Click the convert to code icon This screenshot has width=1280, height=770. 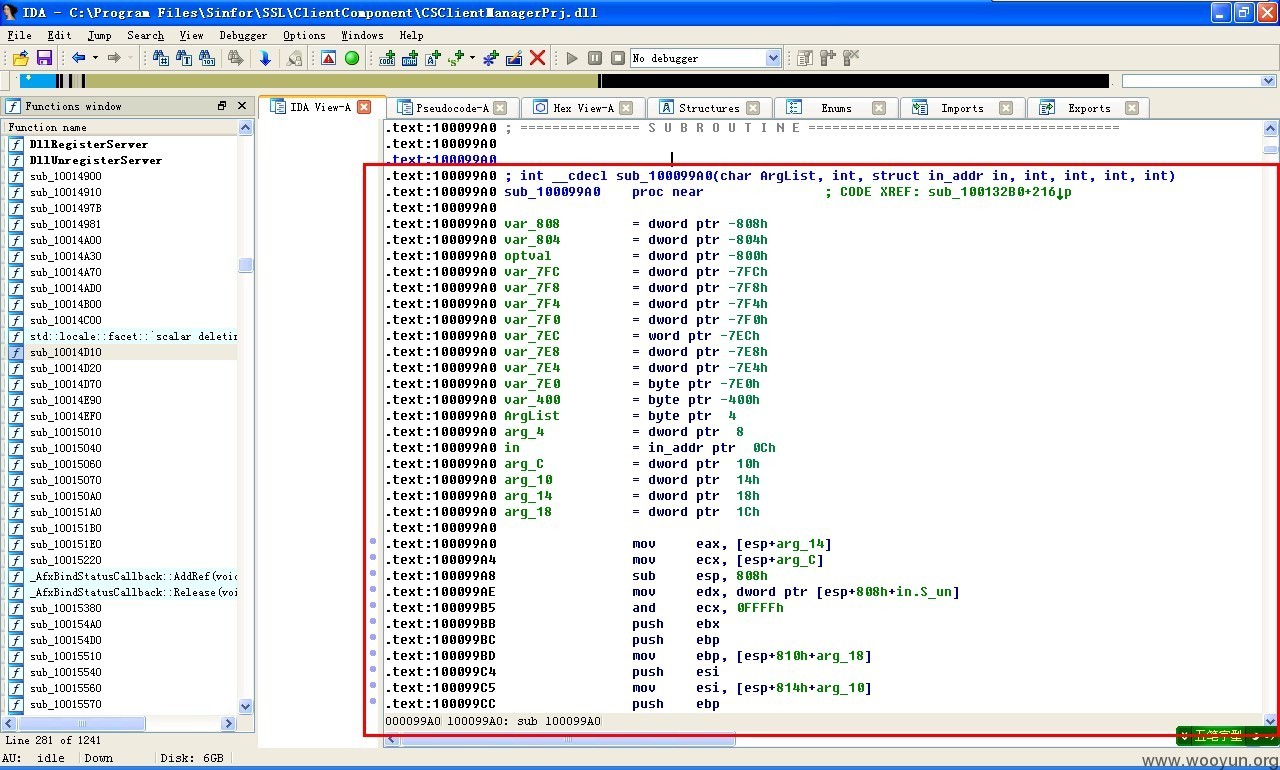point(387,58)
